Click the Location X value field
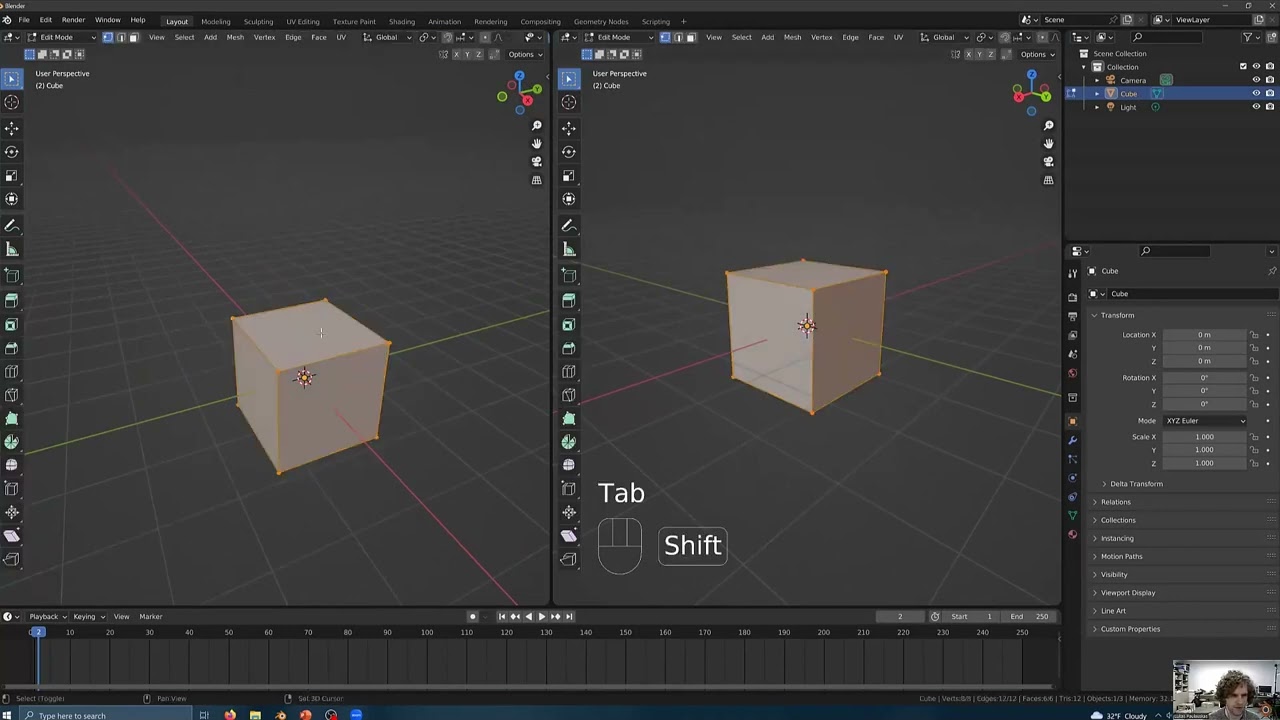The width and height of the screenshot is (1280, 720). click(x=1204, y=335)
